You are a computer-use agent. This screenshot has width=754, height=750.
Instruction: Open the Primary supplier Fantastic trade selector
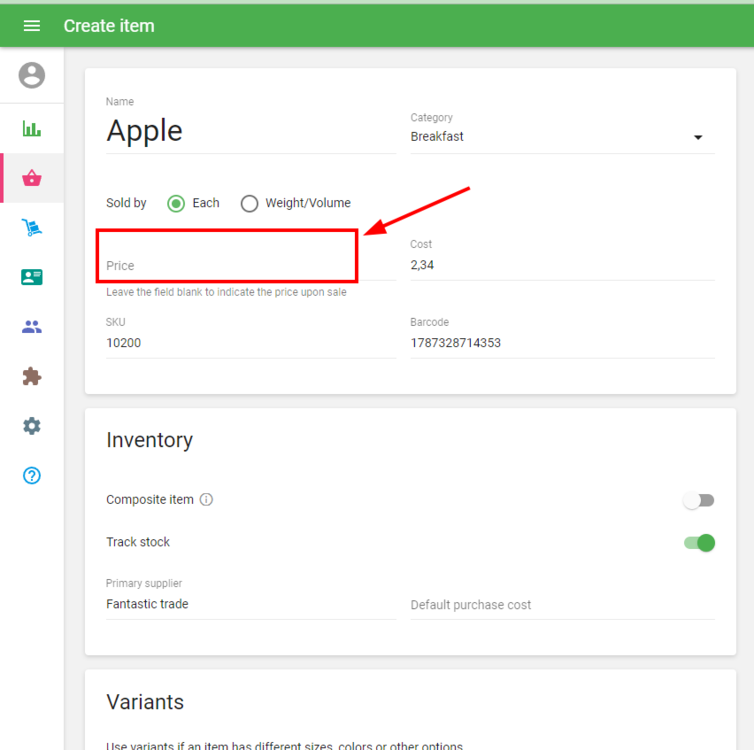click(x=250, y=604)
